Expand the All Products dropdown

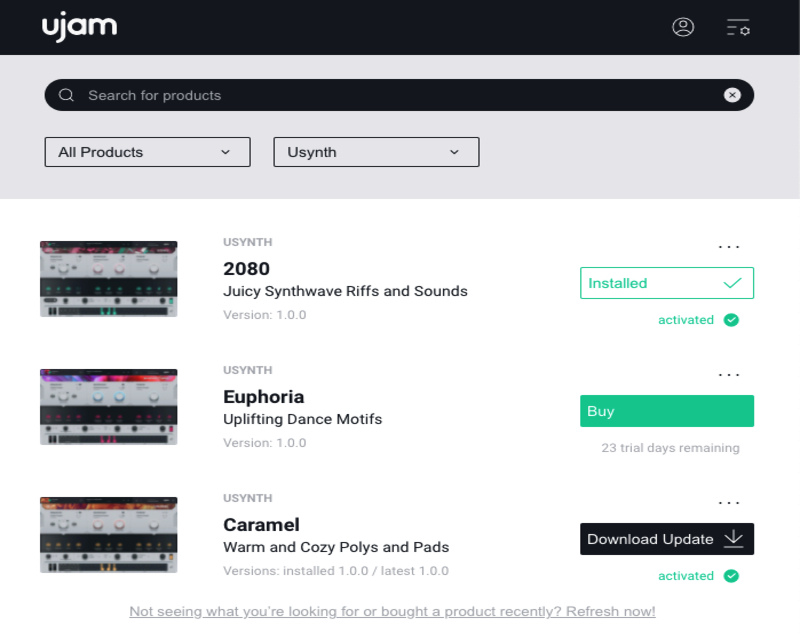click(147, 152)
